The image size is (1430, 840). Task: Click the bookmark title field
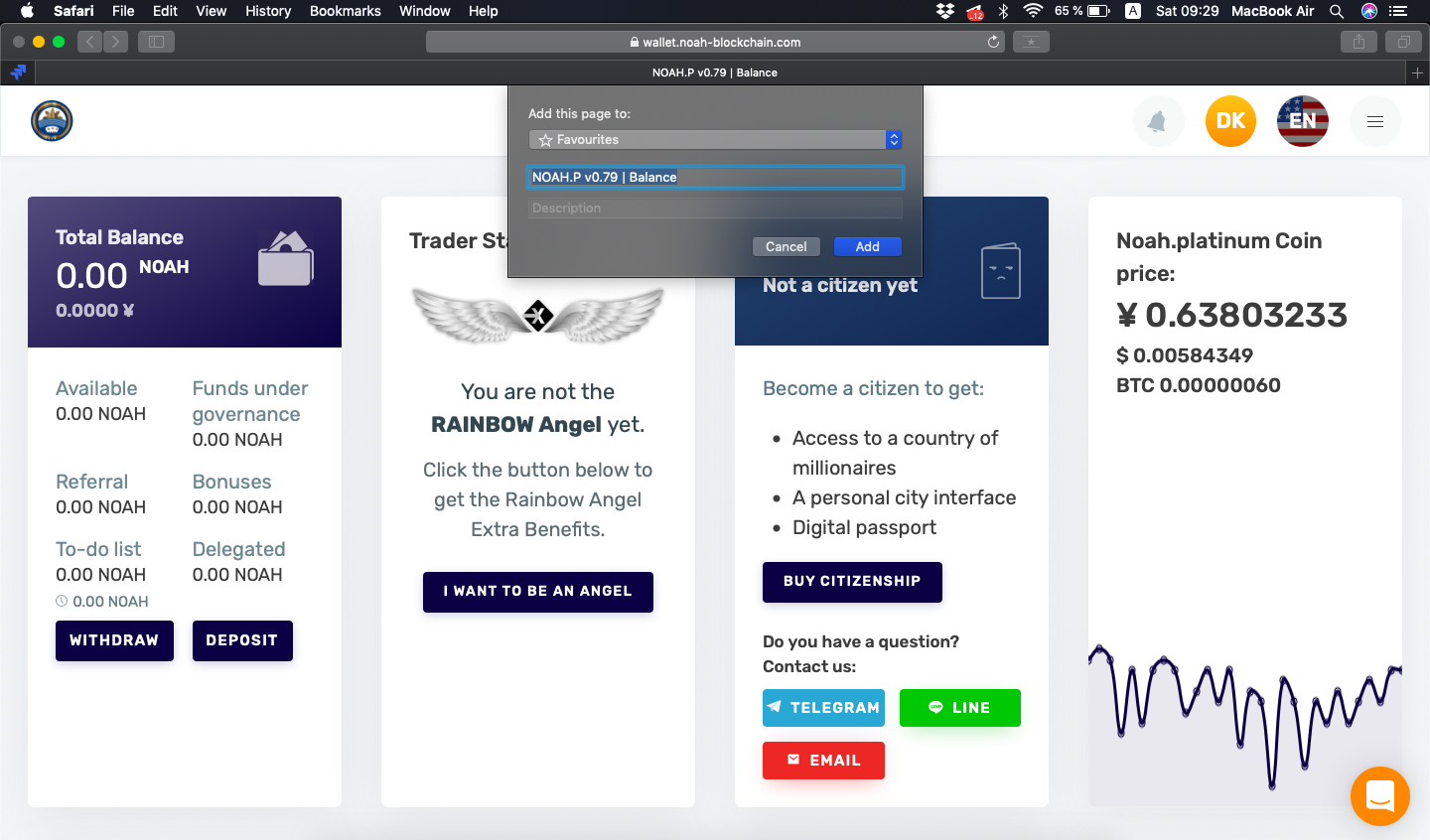(715, 177)
